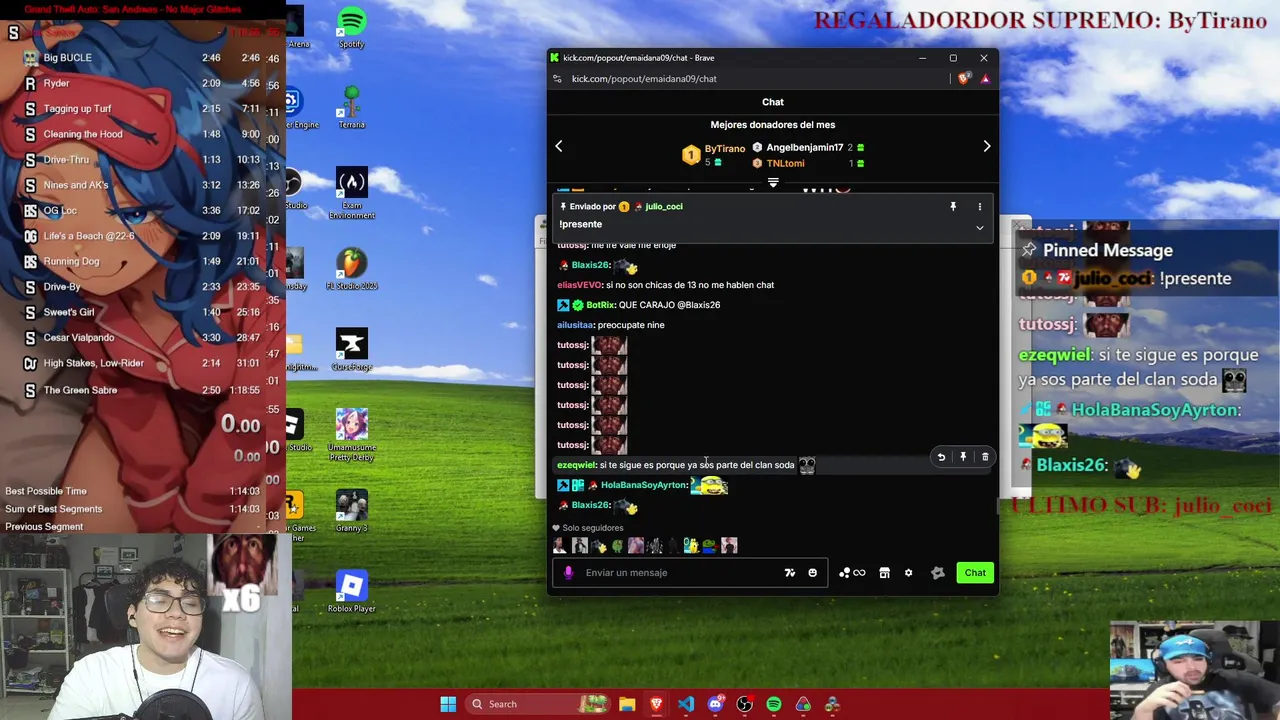The image size is (1280, 720).
Task: Click username eliasVEVO in chat
Action: click(579, 285)
